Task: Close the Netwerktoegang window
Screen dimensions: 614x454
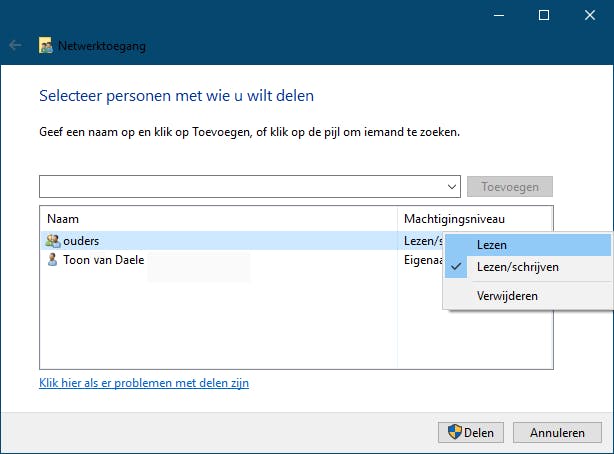Action: pyautogui.click(x=590, y=15)
